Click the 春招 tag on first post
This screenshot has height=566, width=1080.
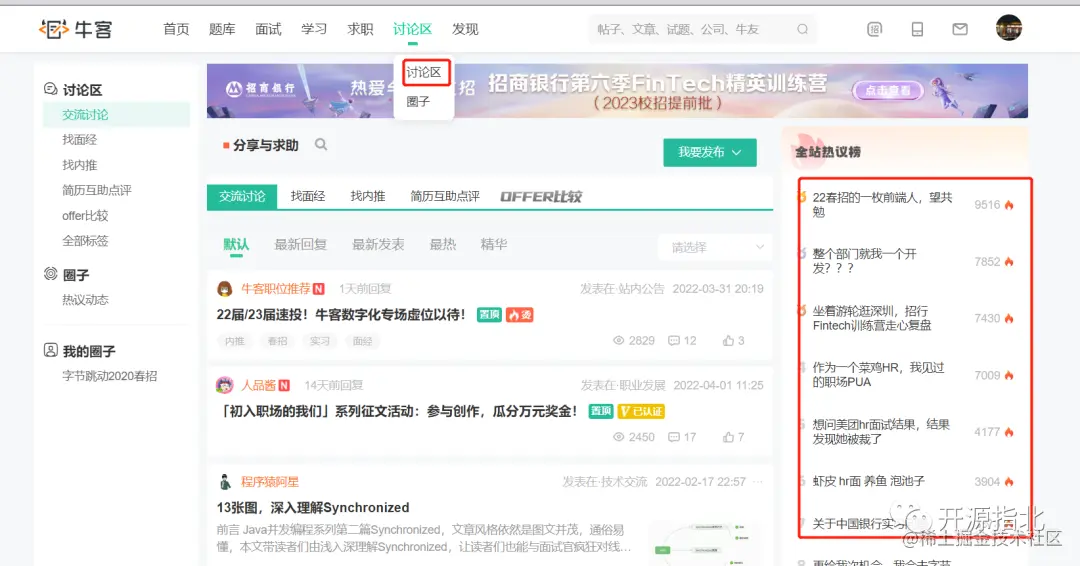click(277, 341)
